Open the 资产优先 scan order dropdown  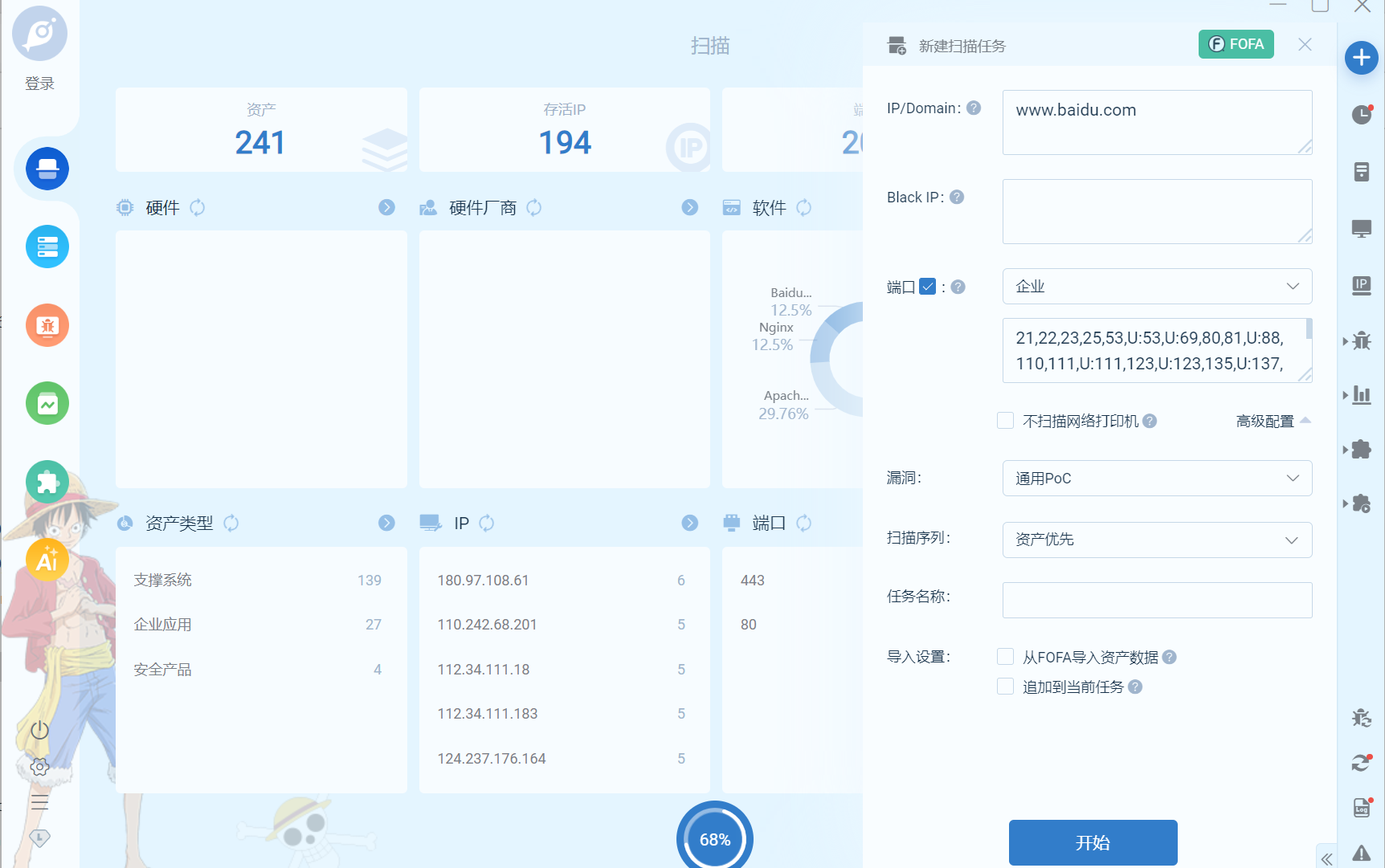coord(1158,540)
